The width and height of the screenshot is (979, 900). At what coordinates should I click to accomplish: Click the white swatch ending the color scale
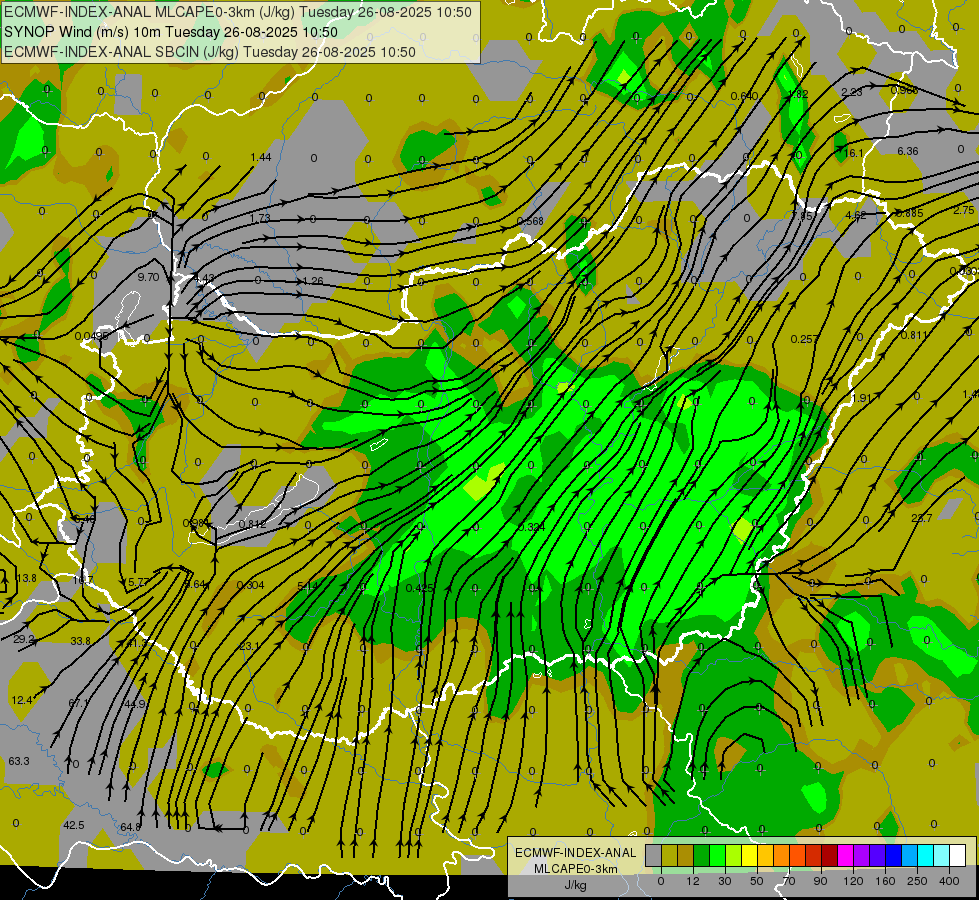[x=958, y=855]
